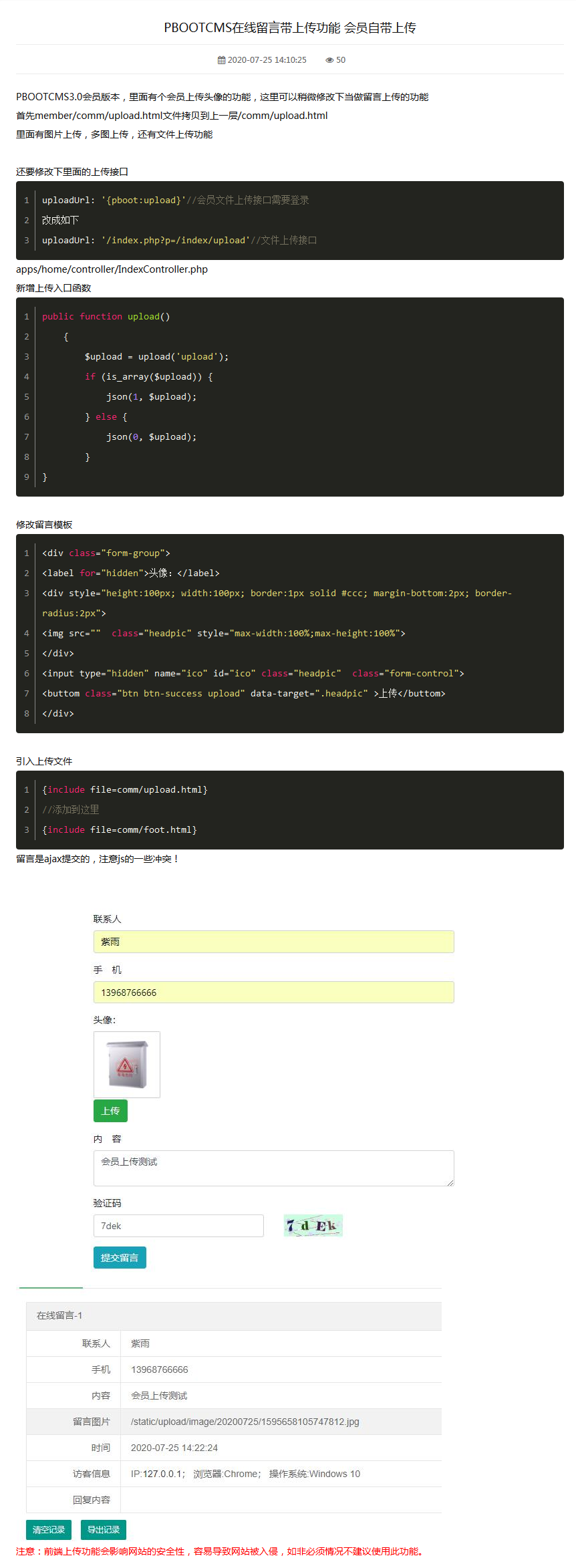Click the 清空记录 button
The height and width of the screenshot is (1568, 576).
[49, 1529]
